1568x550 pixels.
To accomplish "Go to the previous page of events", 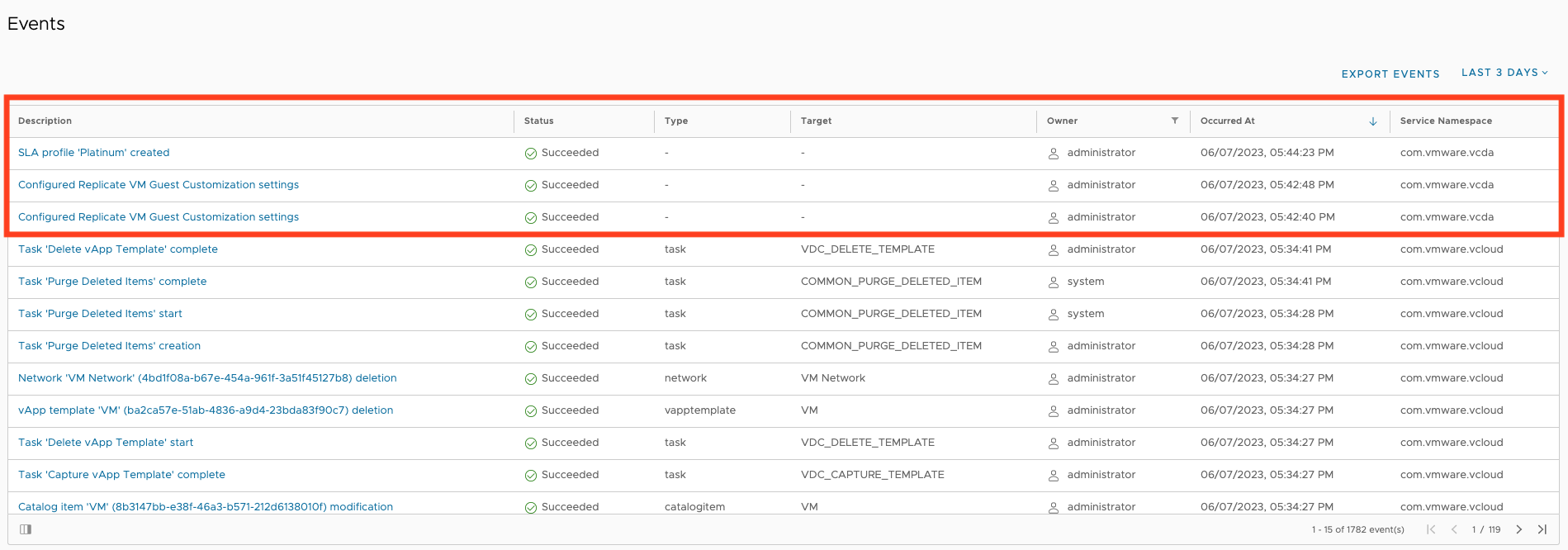I will (1453, 529).
